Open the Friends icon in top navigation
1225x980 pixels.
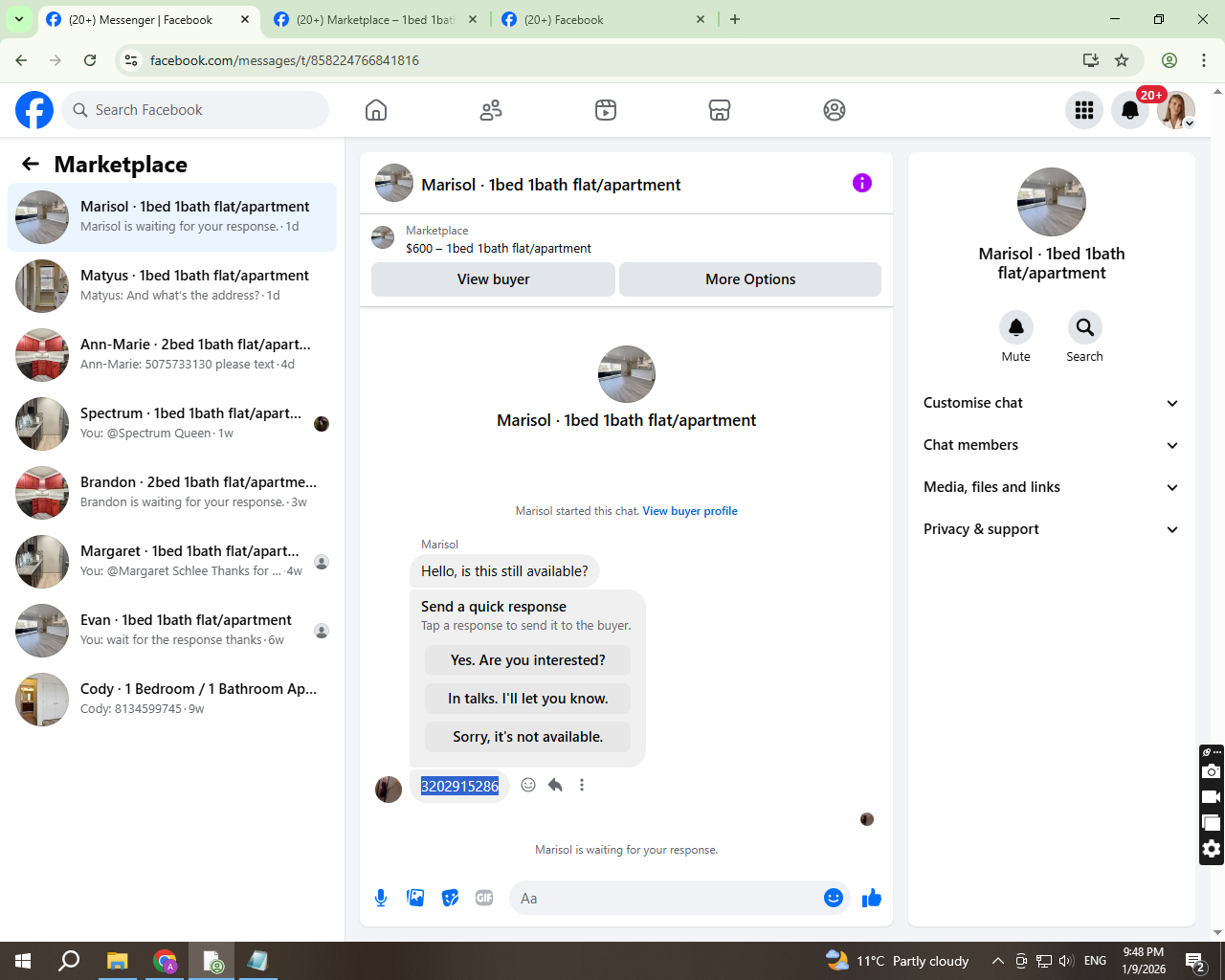(491, 110)
